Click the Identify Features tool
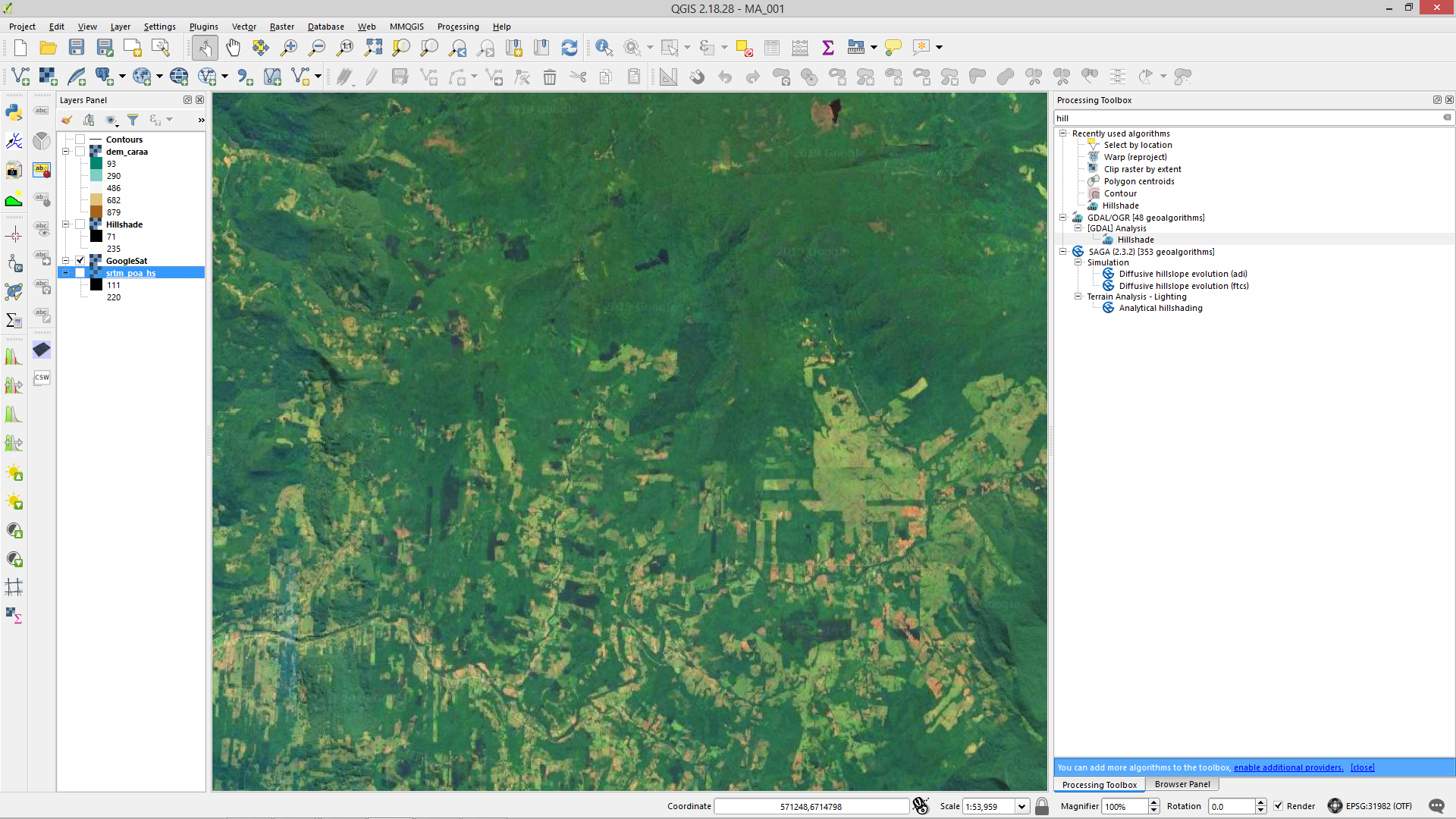The height and width of the screenshot is (819, 1456). (604, 48)
